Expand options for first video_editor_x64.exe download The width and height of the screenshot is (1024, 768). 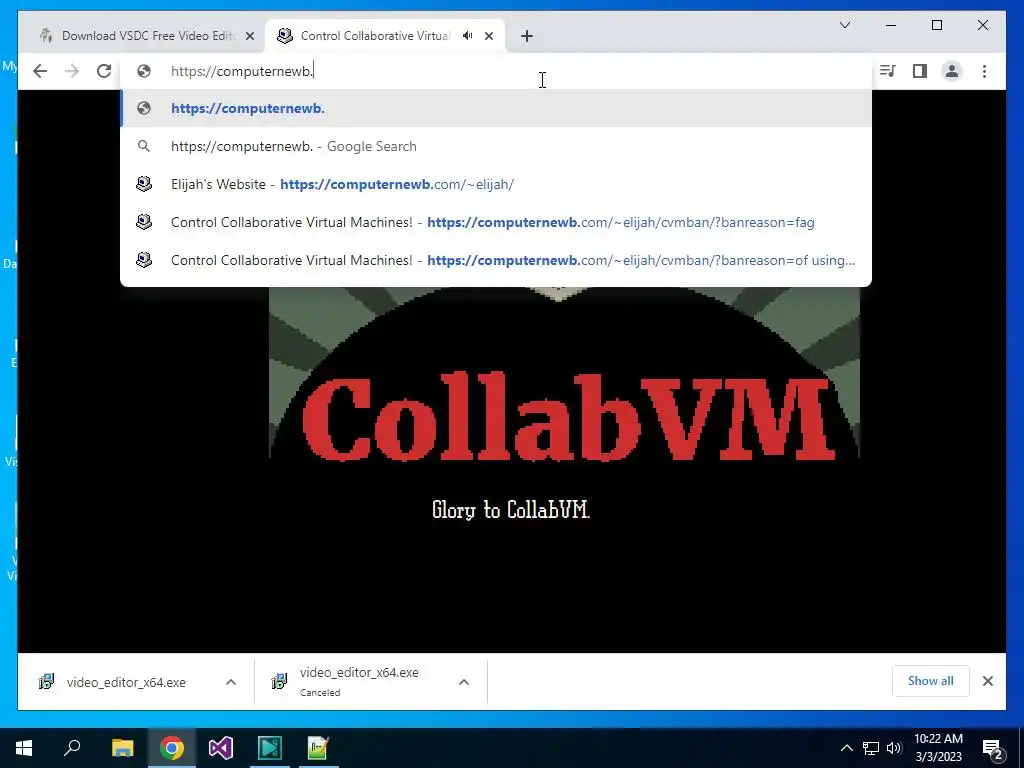[x=231, y=682]
